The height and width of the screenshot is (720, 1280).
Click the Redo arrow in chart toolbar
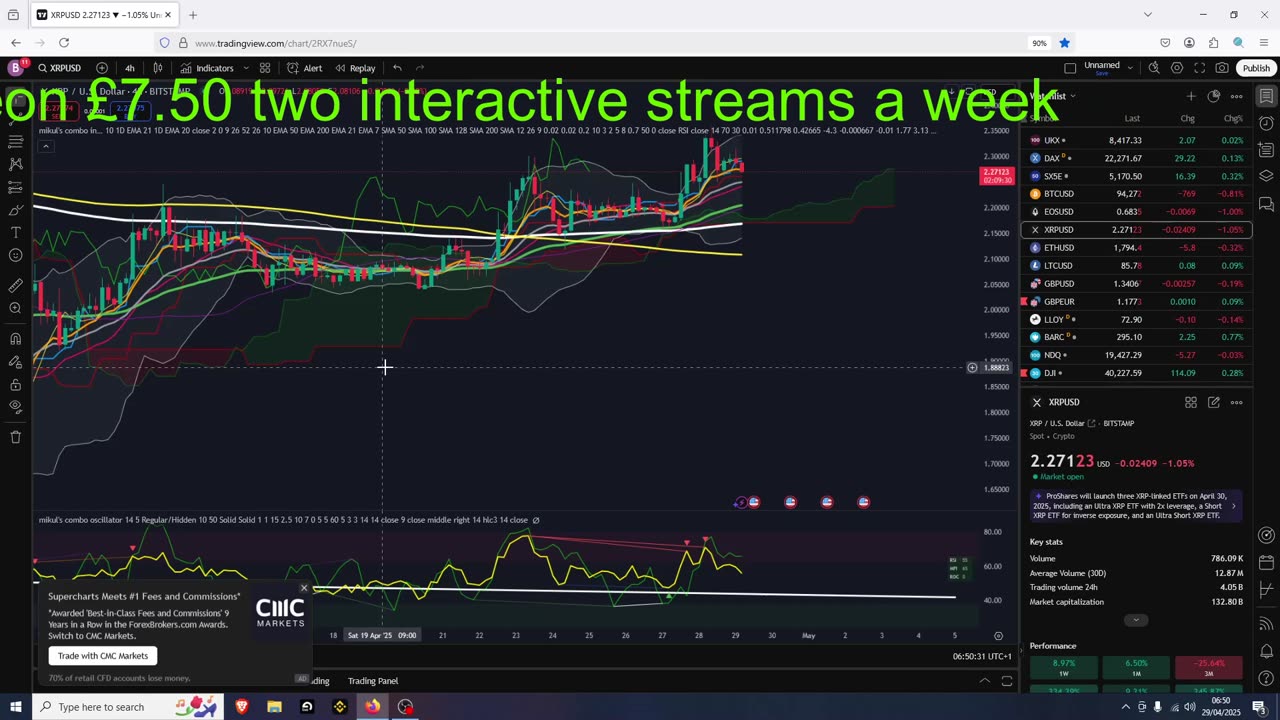(x=420, y=68)
